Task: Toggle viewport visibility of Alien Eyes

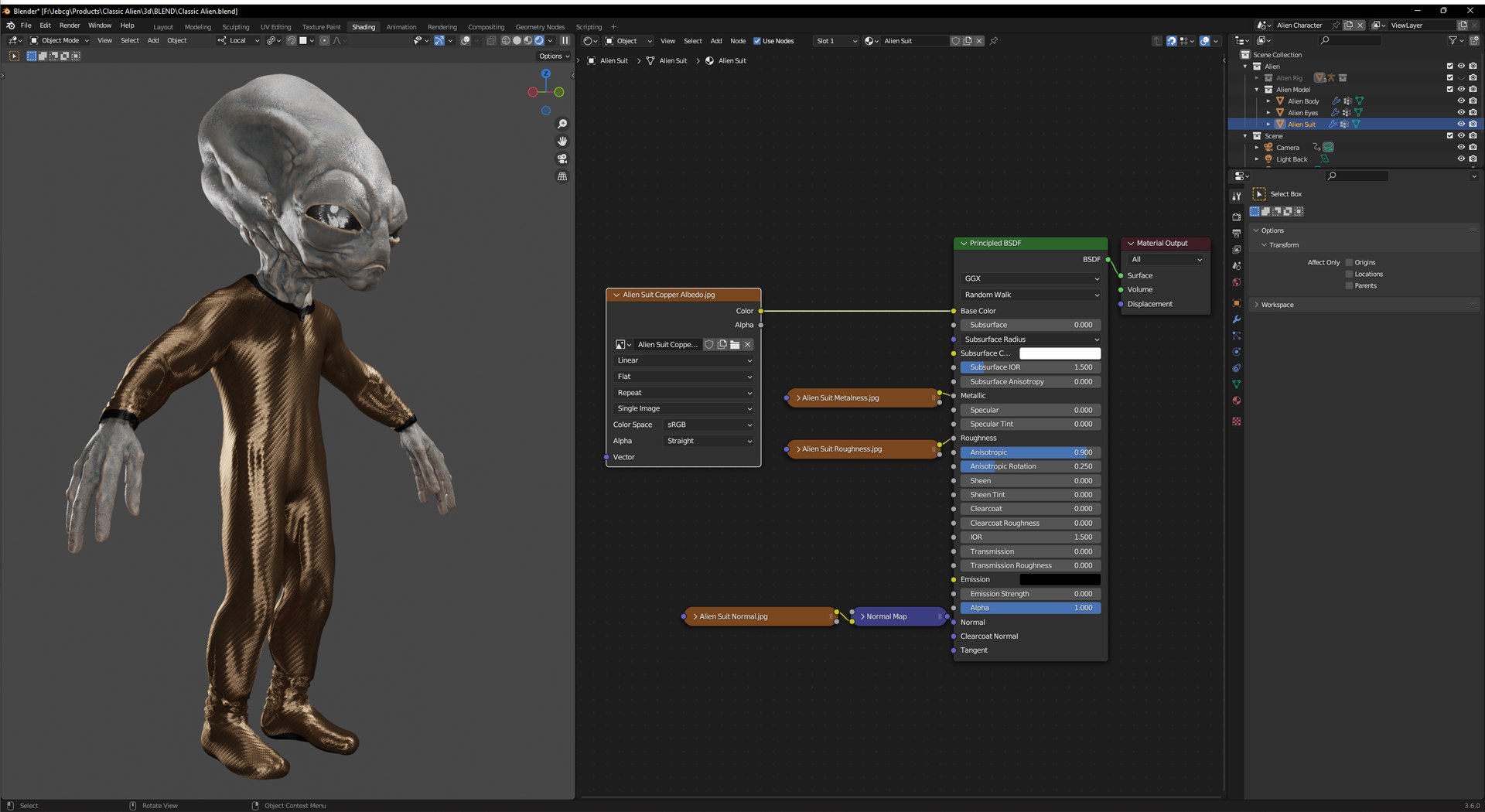Action: (x=1461, y=113)
